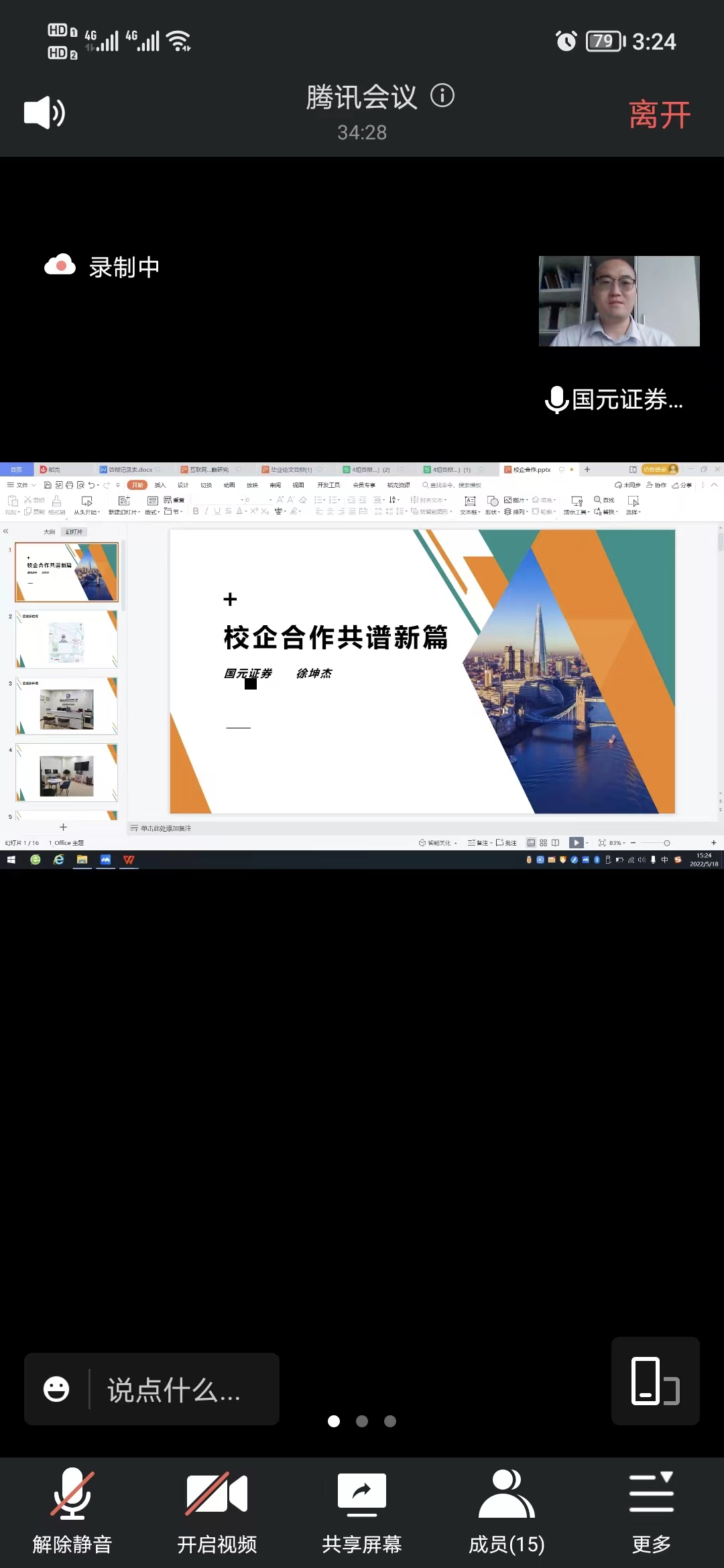Collapse the slide thumbnail panel
The width and height of the screenshot is (724, 1568).
click(x=6, y=531)
